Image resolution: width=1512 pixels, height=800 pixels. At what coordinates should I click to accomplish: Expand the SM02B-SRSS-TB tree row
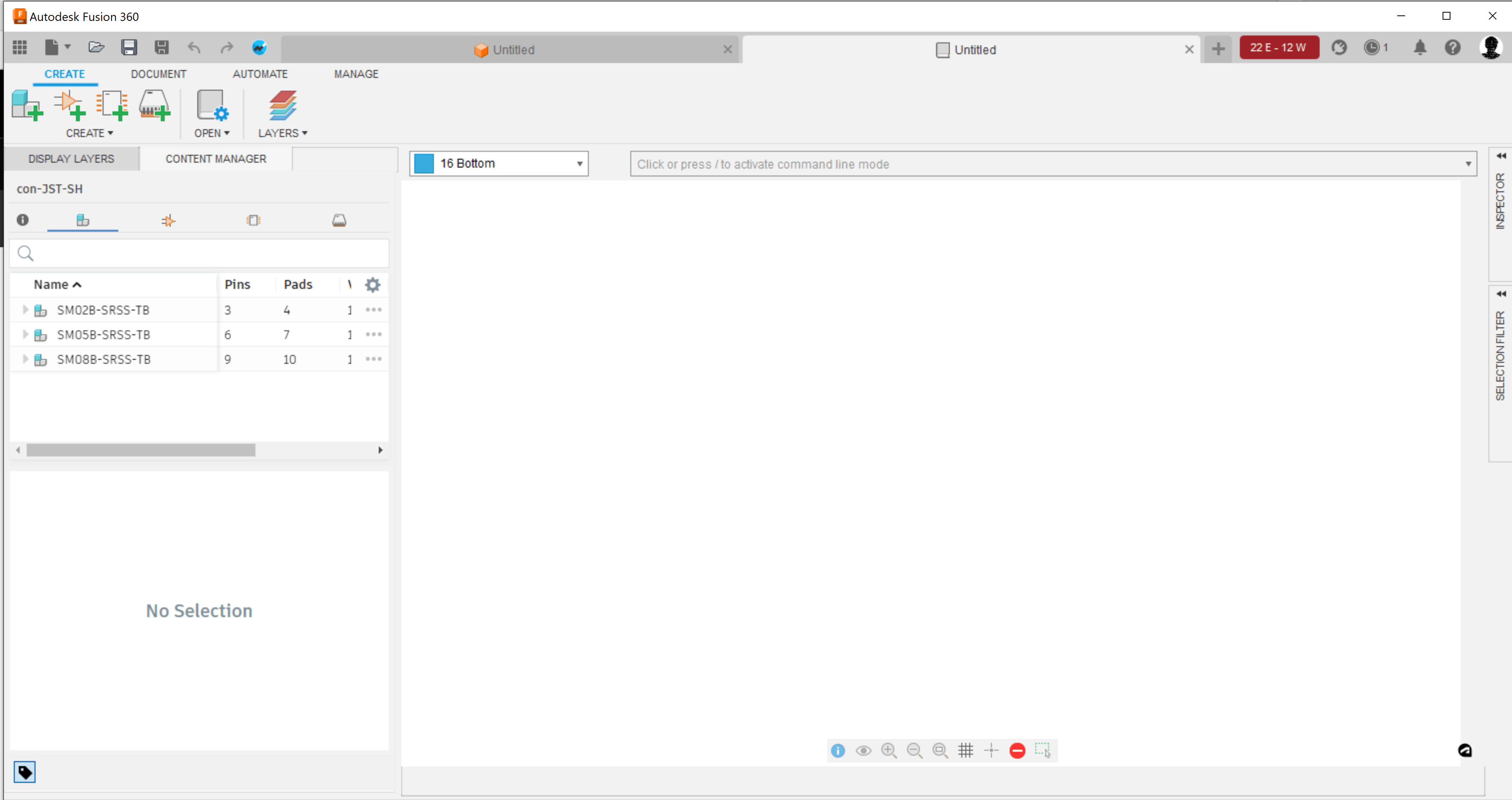(x=25, y=310)
